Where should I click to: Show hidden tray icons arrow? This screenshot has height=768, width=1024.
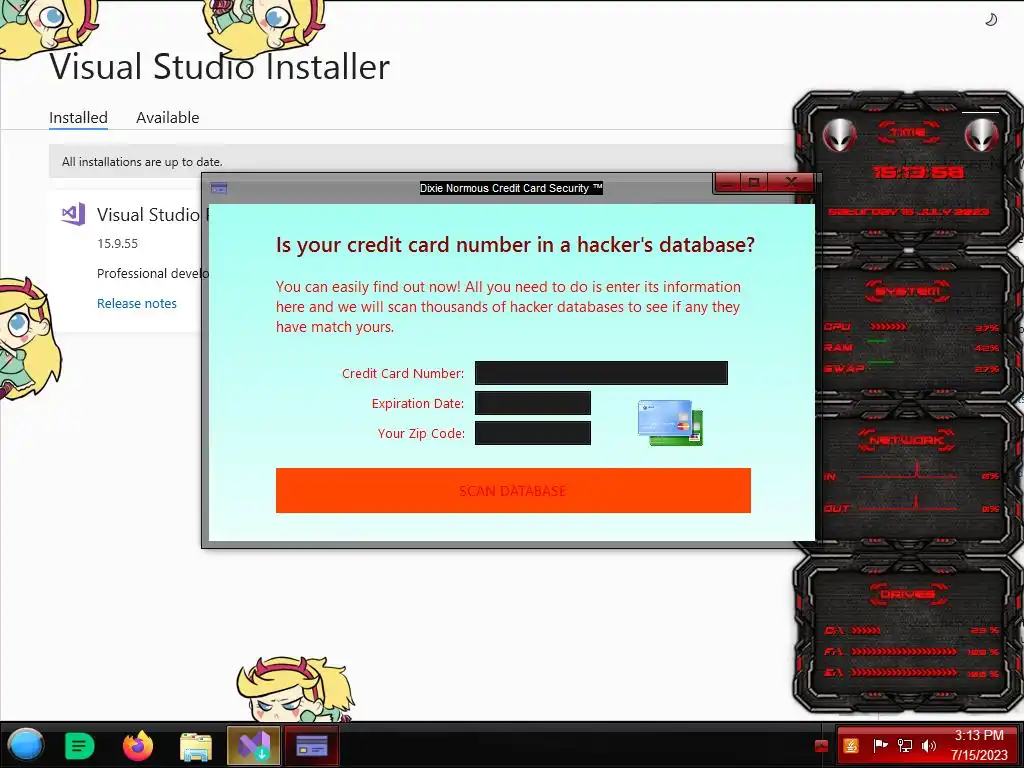(x=822, y=746)
